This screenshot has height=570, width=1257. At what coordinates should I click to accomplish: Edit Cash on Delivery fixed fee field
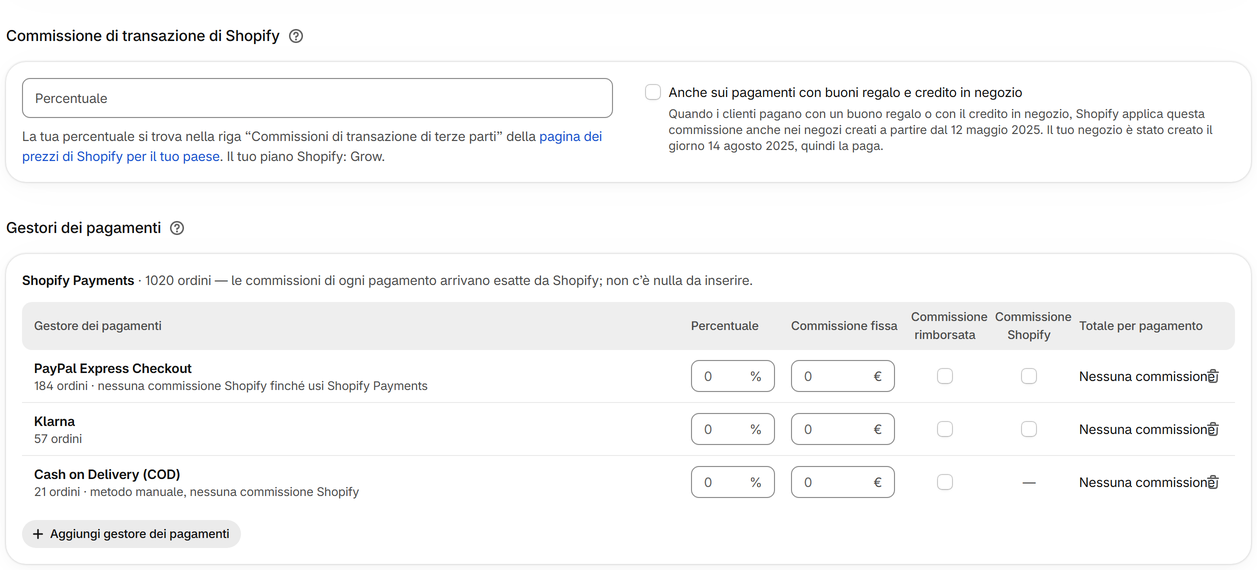pos(843,482)
